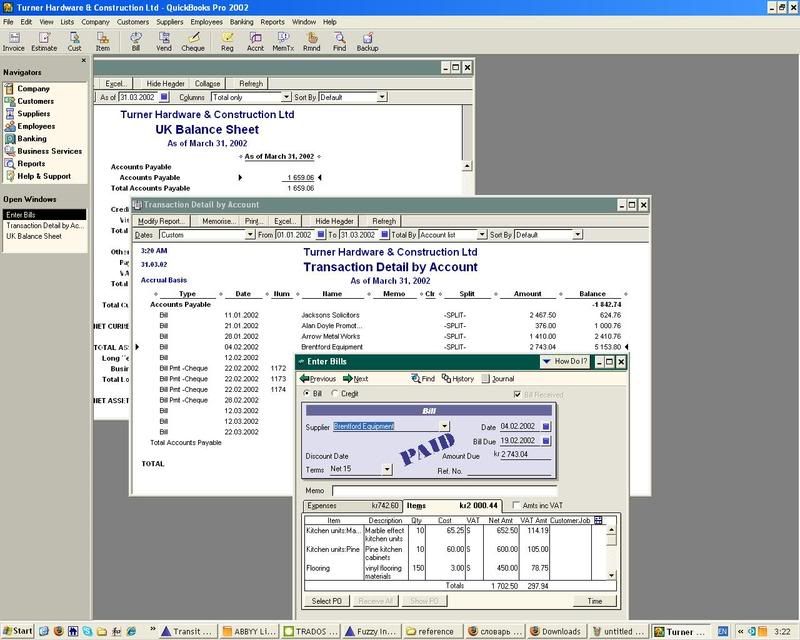Viewport: 800px width, 640px height.
Task: Open Sort By dropdown in Balance Sheet
Action: pos(382,97)
